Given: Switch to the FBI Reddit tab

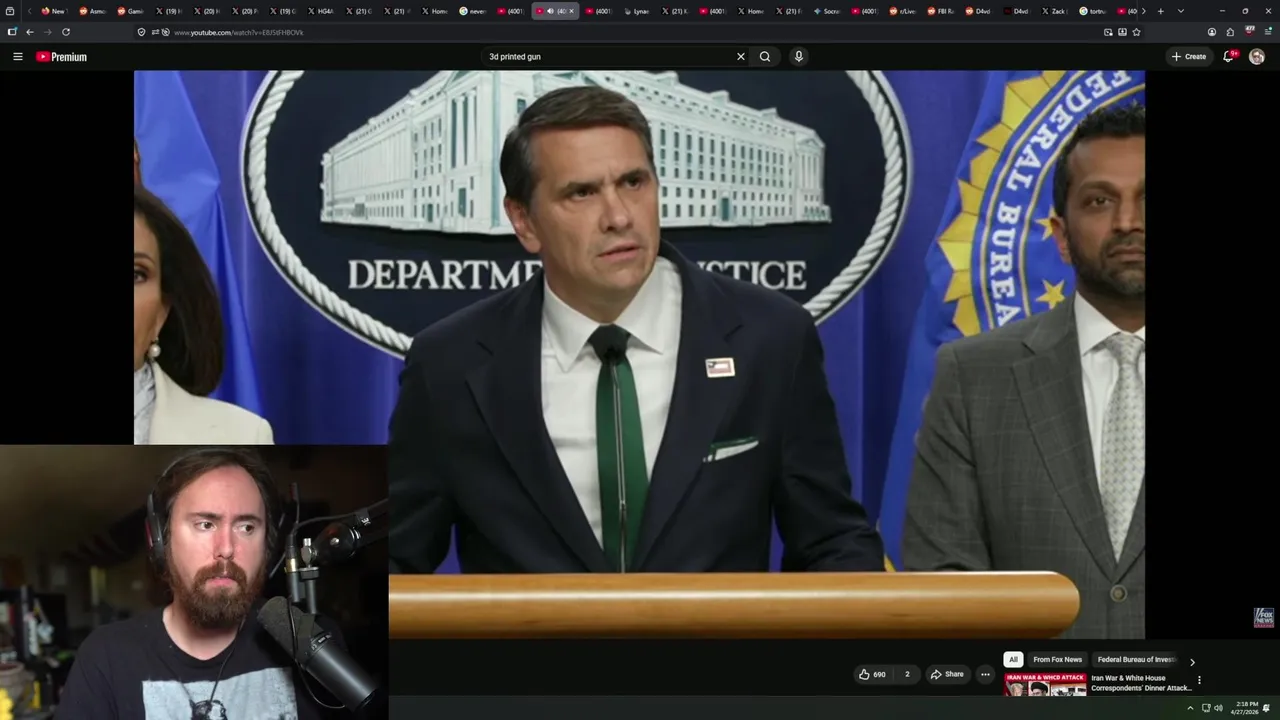Looking at the screenshot, I should [x=940, y=11].
